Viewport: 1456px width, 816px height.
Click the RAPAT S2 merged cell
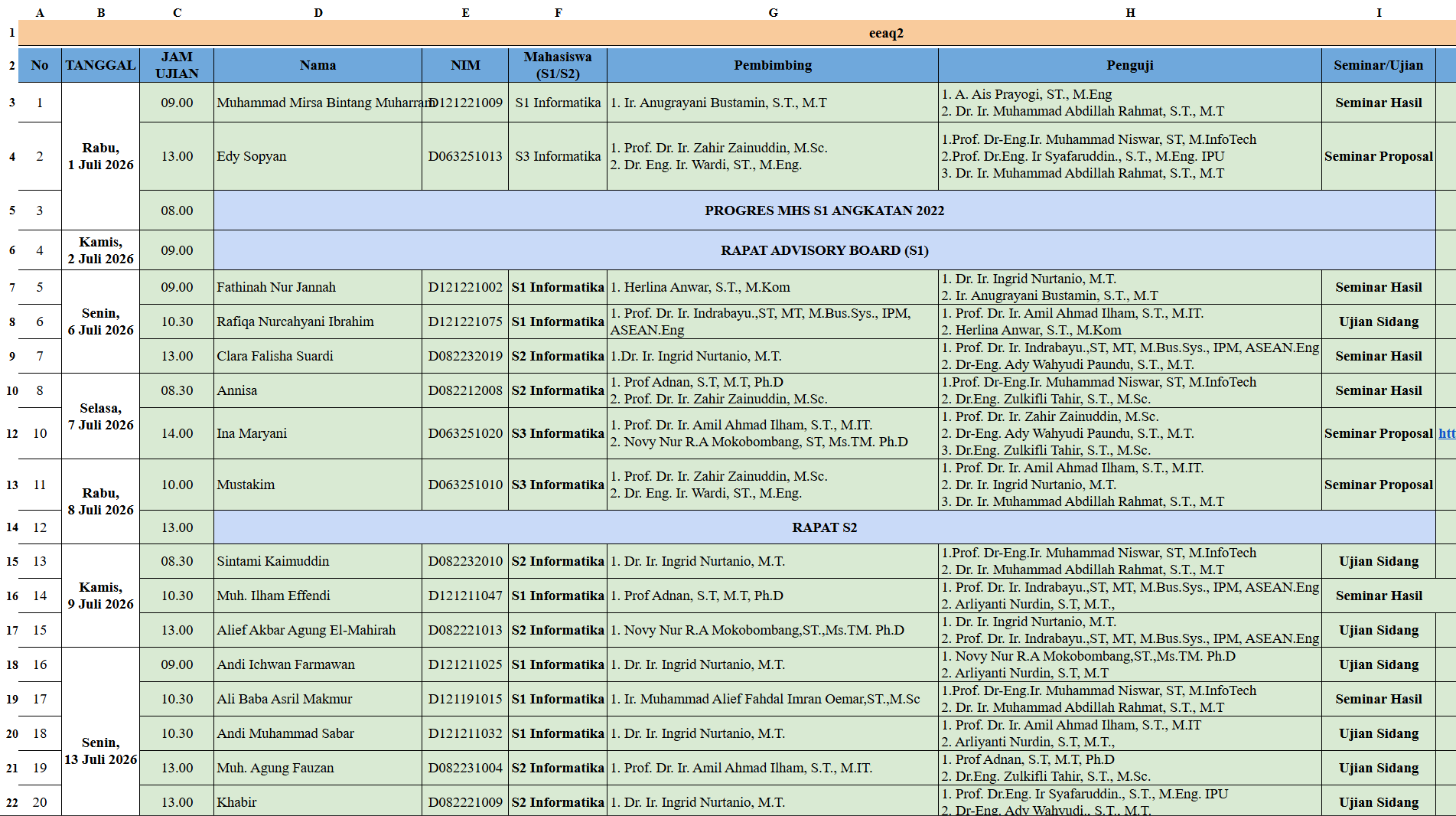825,527
